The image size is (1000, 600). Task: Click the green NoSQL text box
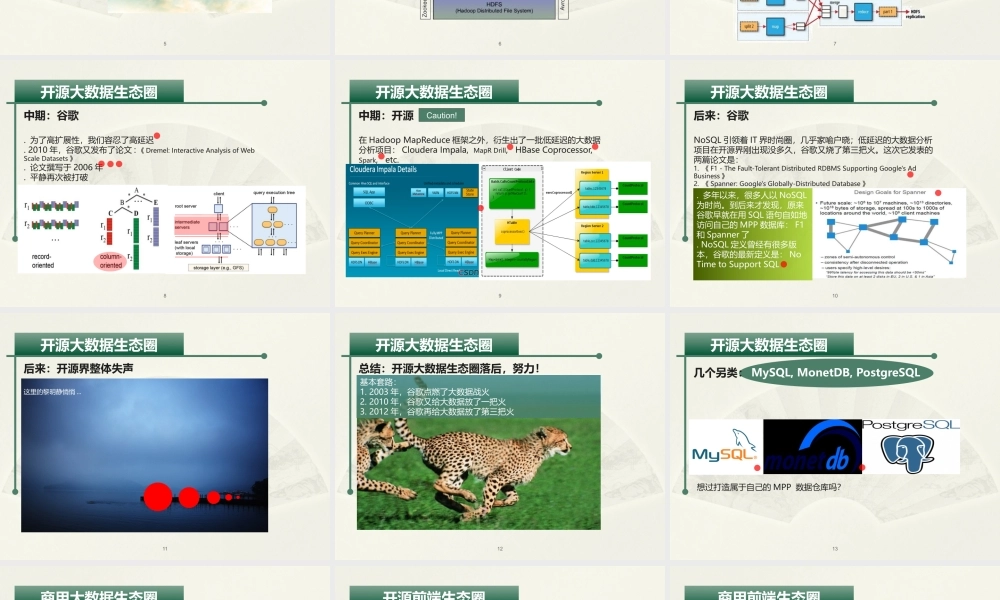coord(753,233)
